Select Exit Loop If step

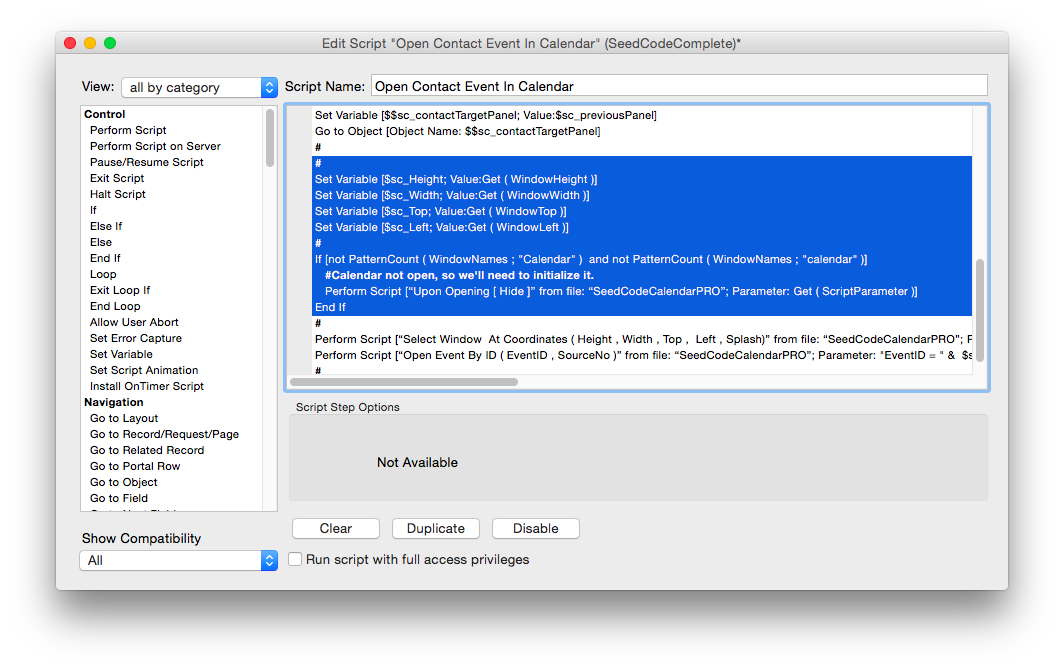120,290
